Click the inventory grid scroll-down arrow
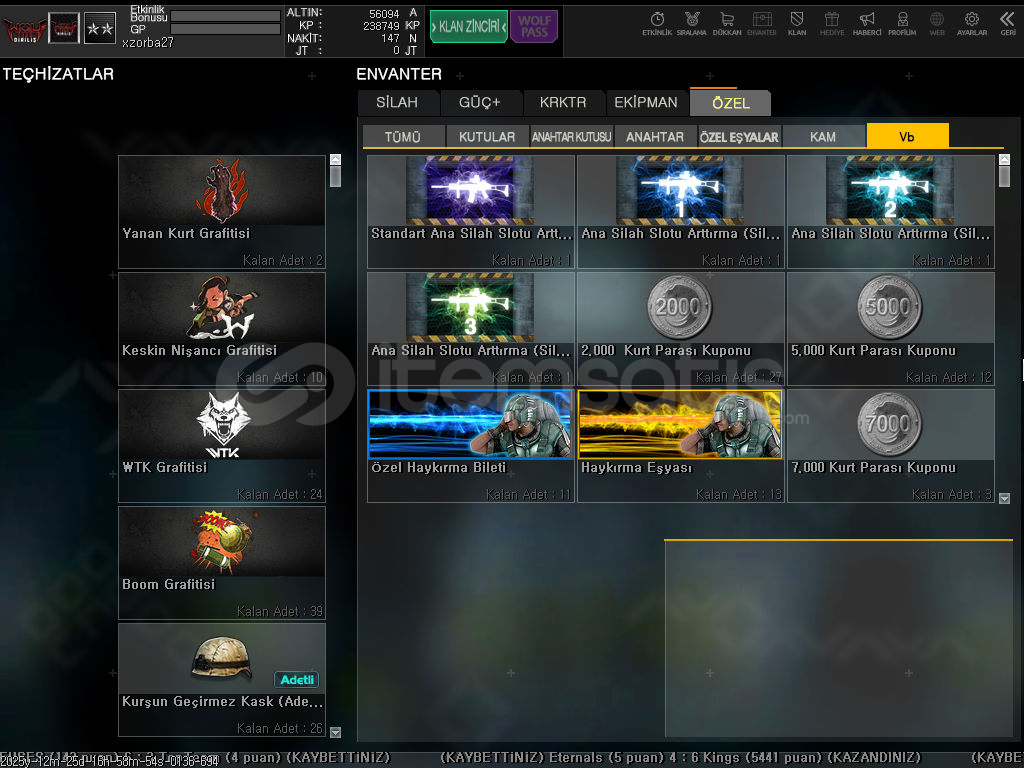Image resolution: width=1024 pixels, height=768 pixels. pos(1004,498)
